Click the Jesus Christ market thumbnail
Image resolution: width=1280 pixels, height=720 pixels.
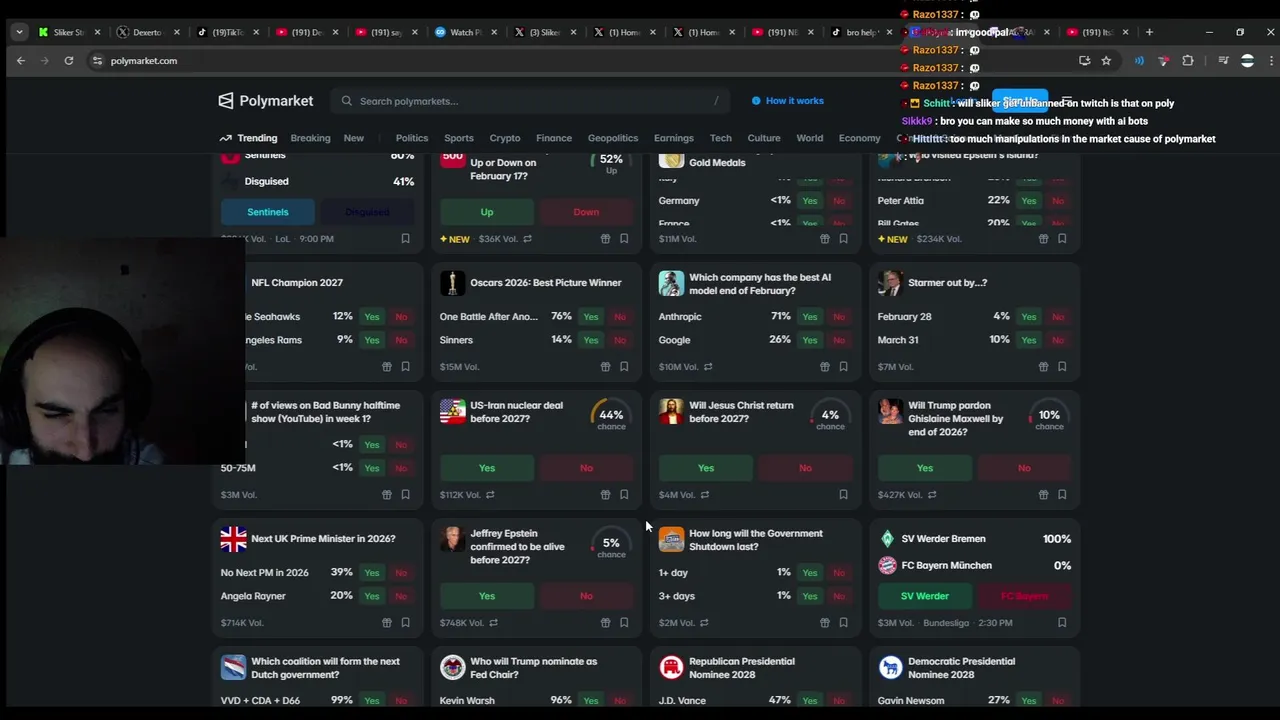672,412
